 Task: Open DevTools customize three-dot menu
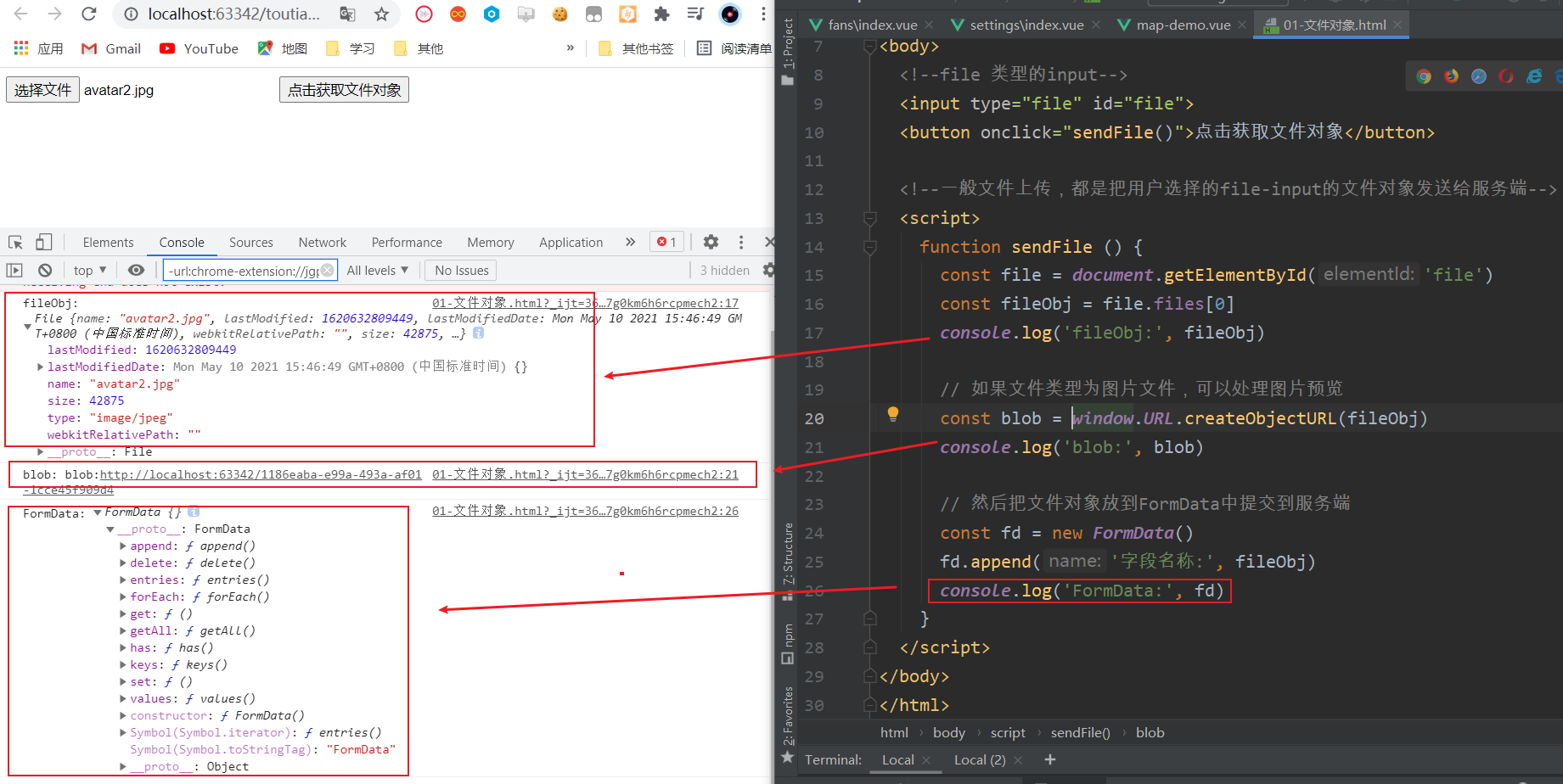click(x=740, y=242)
